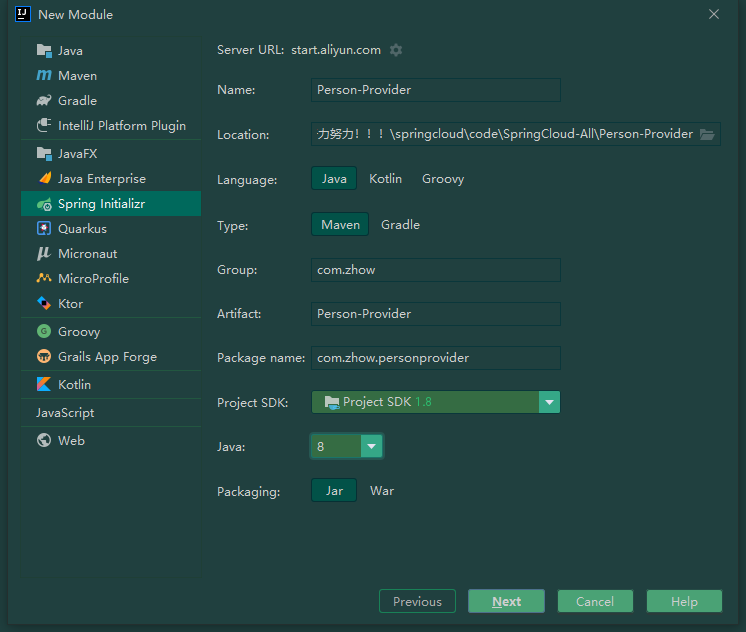Select the Java module type icon

[x=44, y=50]
